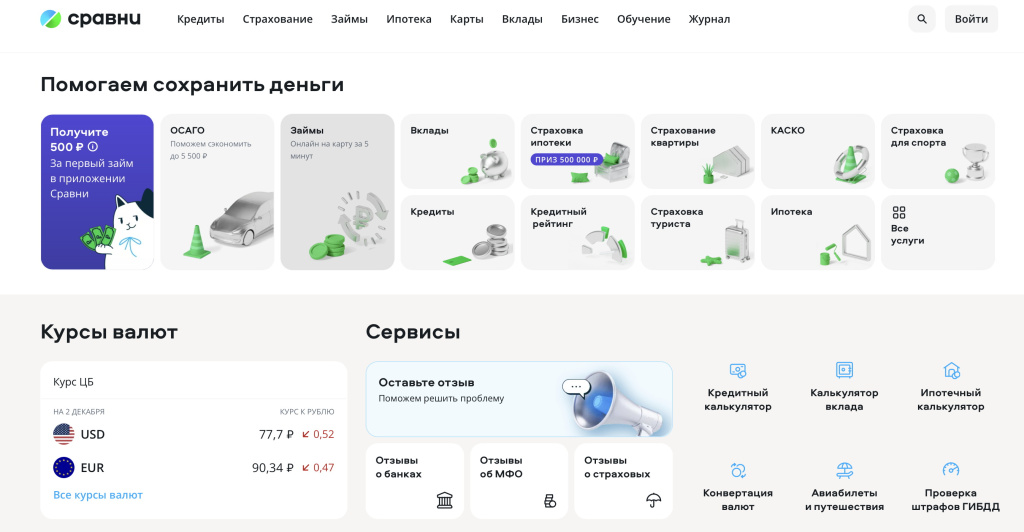Open the Страховка ипотеки card

click(x=578, y=151)
